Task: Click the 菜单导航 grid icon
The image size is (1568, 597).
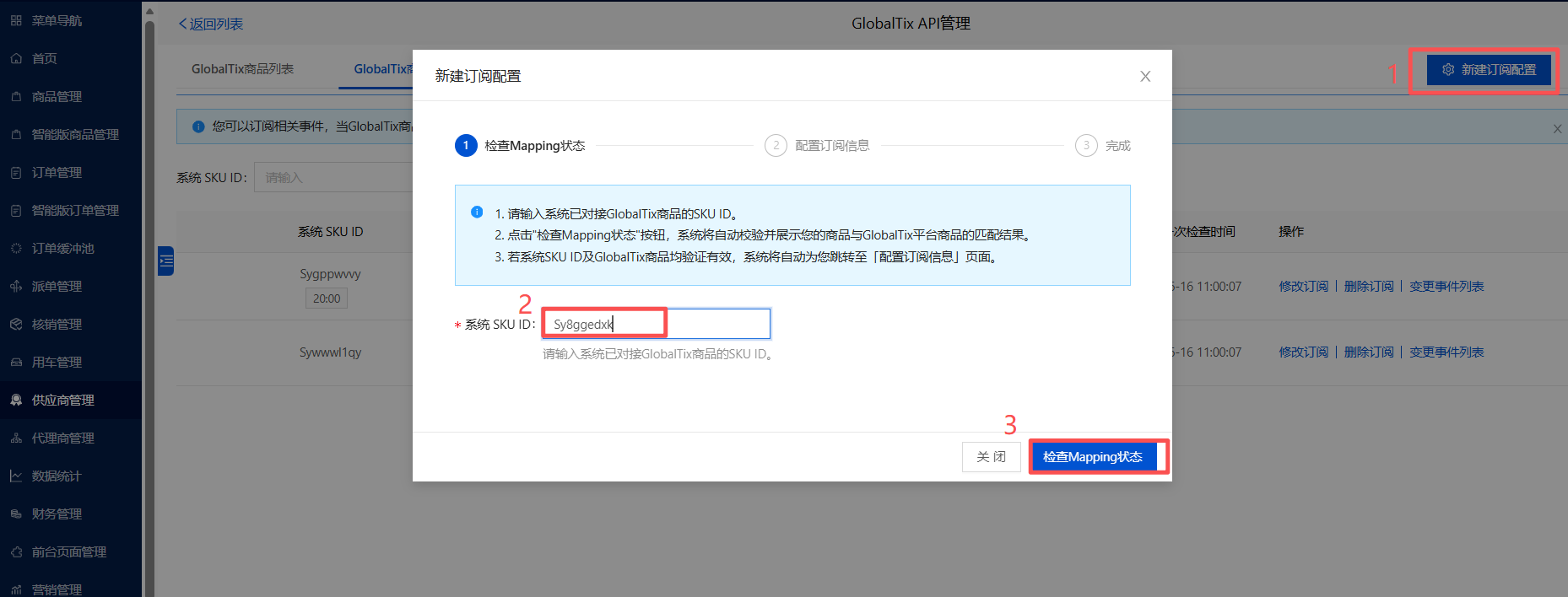Action: [16, 20]
